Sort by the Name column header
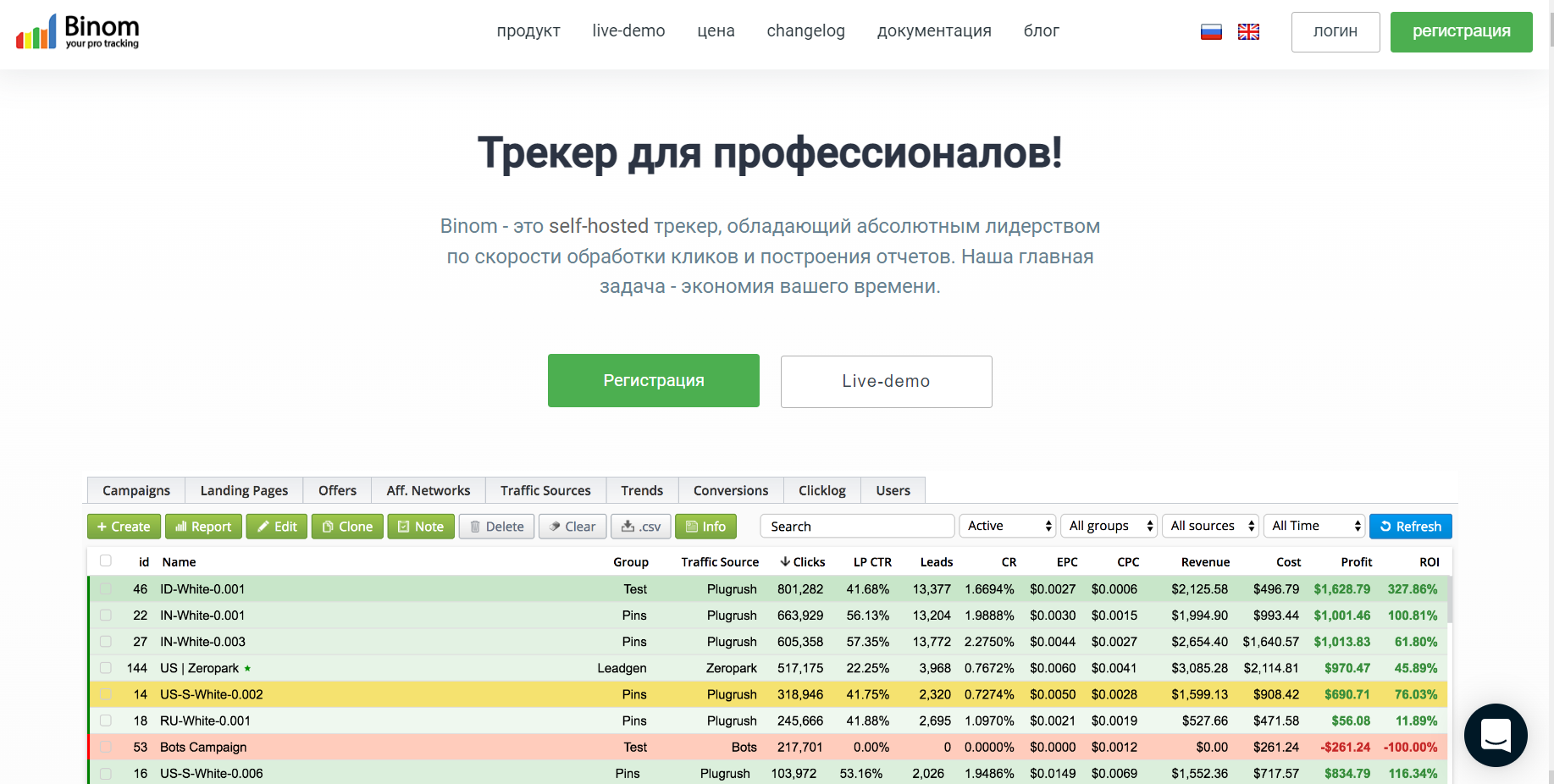Screen dimensions: 1554x784 point(179,562)
